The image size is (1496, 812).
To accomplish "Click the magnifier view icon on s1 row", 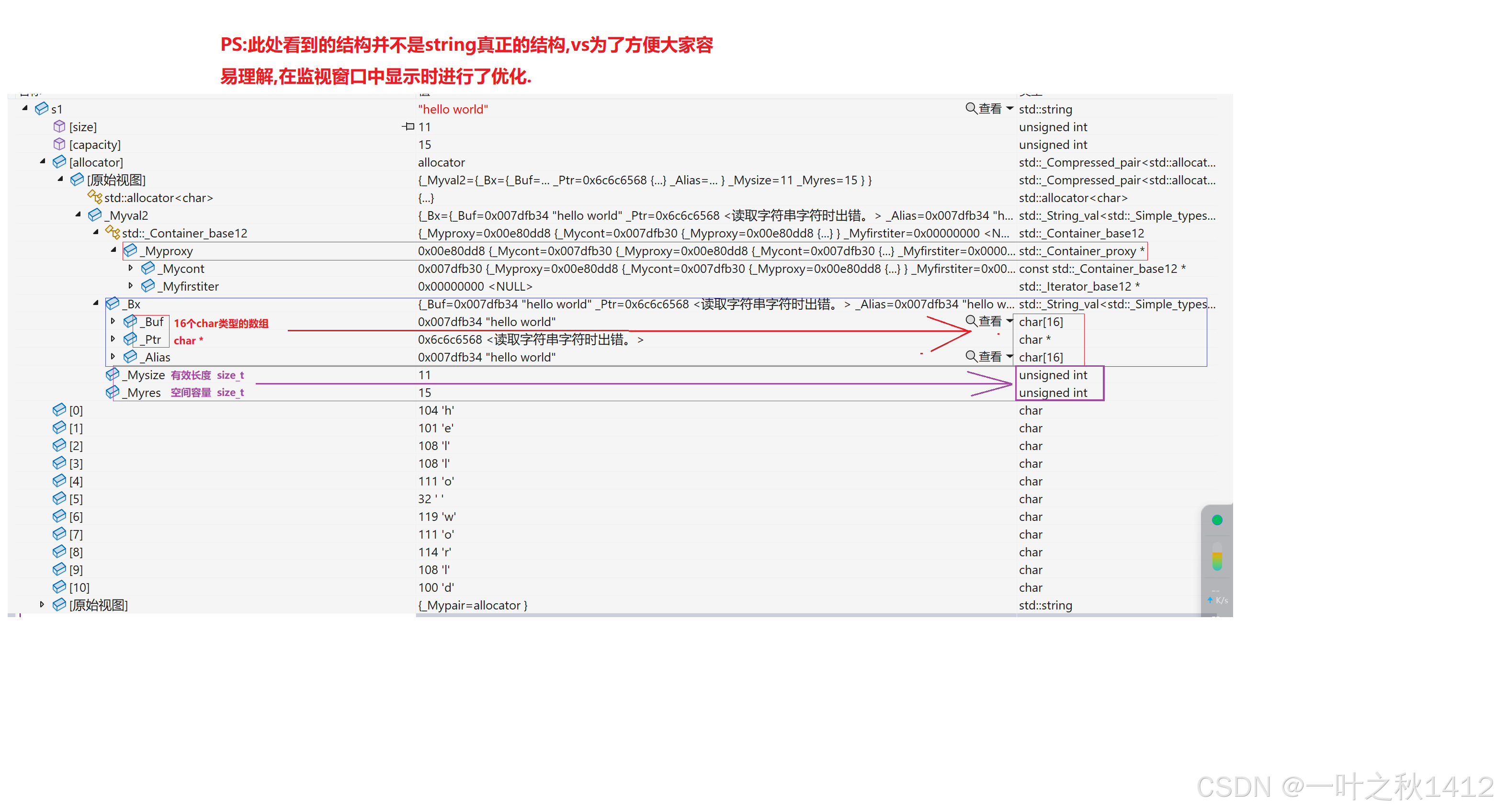I will 970,108.
